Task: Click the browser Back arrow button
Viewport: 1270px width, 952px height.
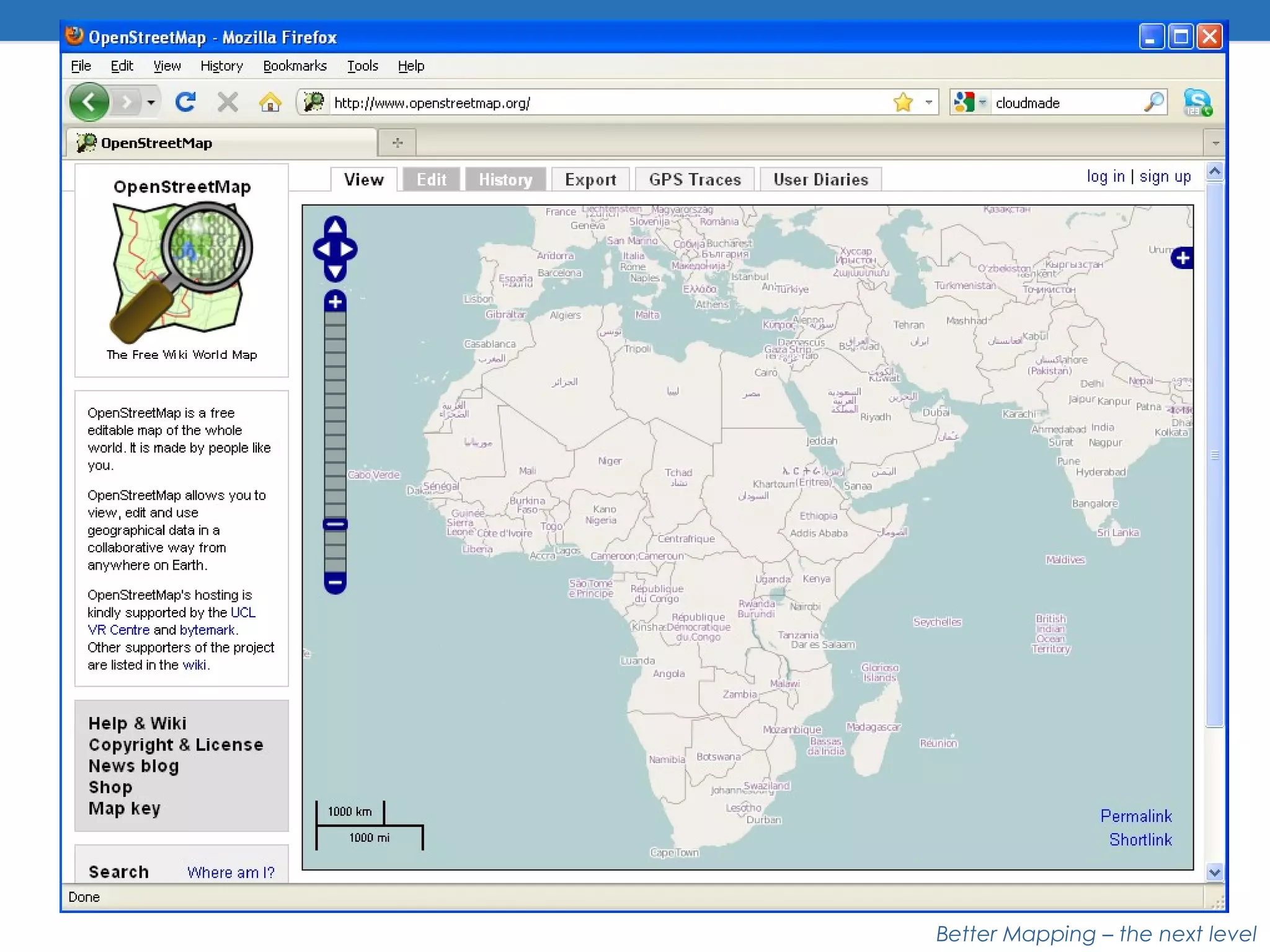Action: click(x=89, y=102)
